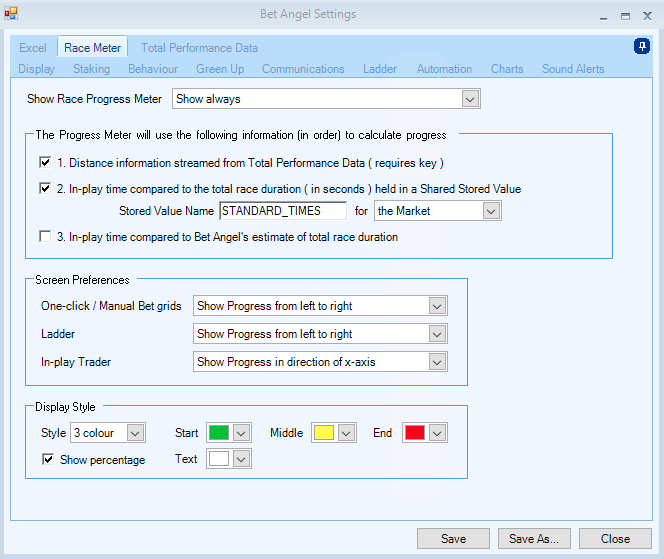
Task: Open the End colour dropdown arrow
Action: [x=437, y=433]
